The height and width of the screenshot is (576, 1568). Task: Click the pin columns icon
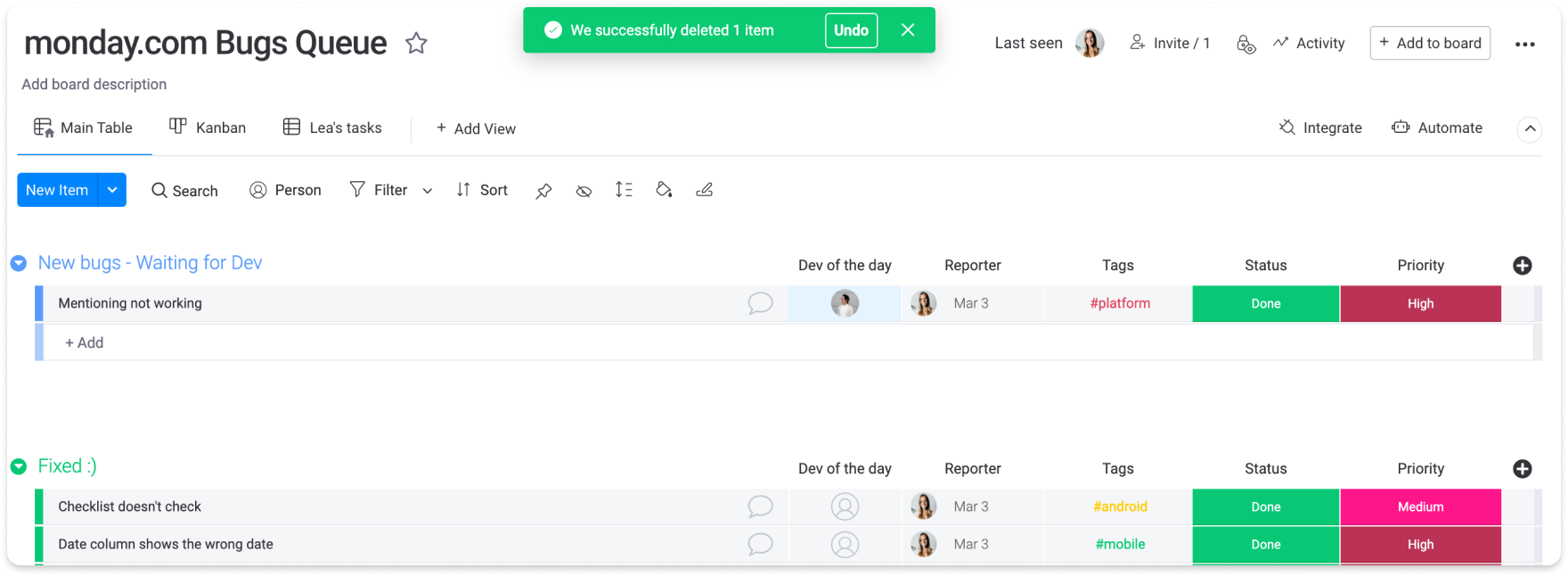point(543,191)
